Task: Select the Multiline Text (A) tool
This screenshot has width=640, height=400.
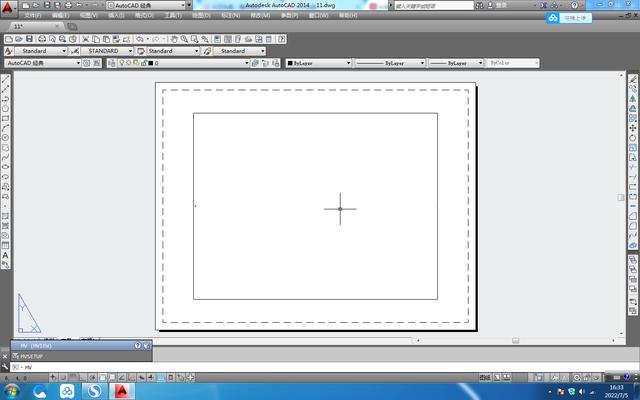Action: coord(5,255)
